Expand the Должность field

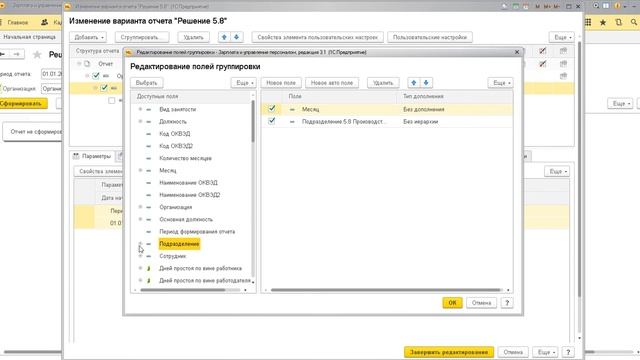140,122
